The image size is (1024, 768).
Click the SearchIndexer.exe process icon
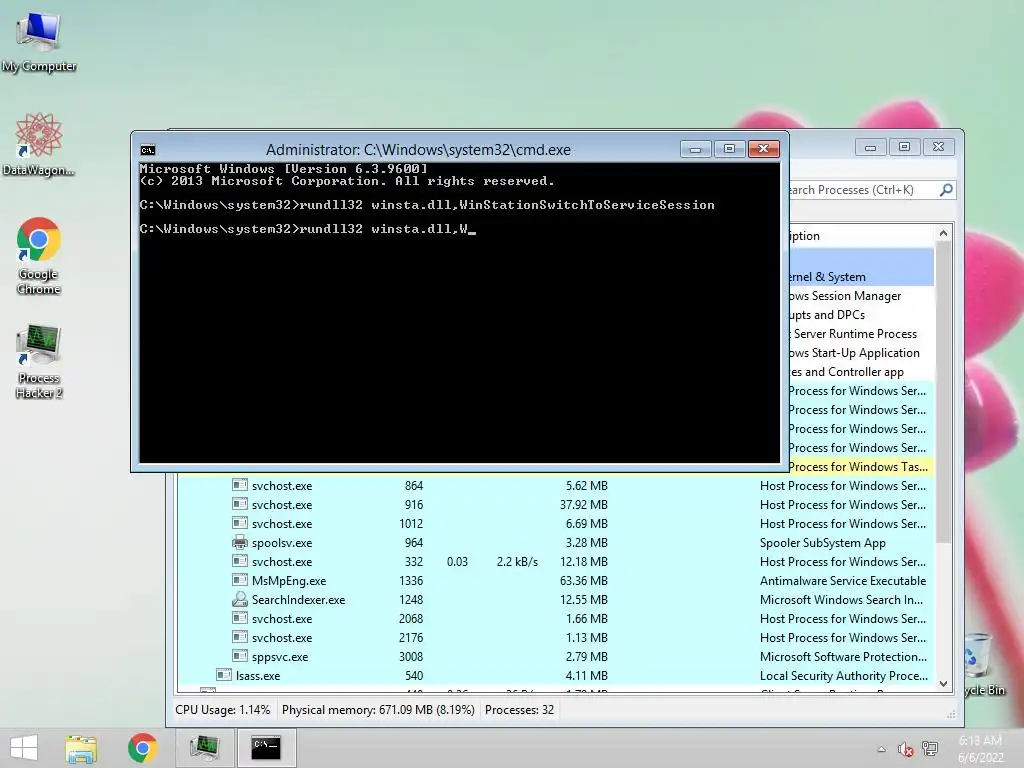pos(240,599)
